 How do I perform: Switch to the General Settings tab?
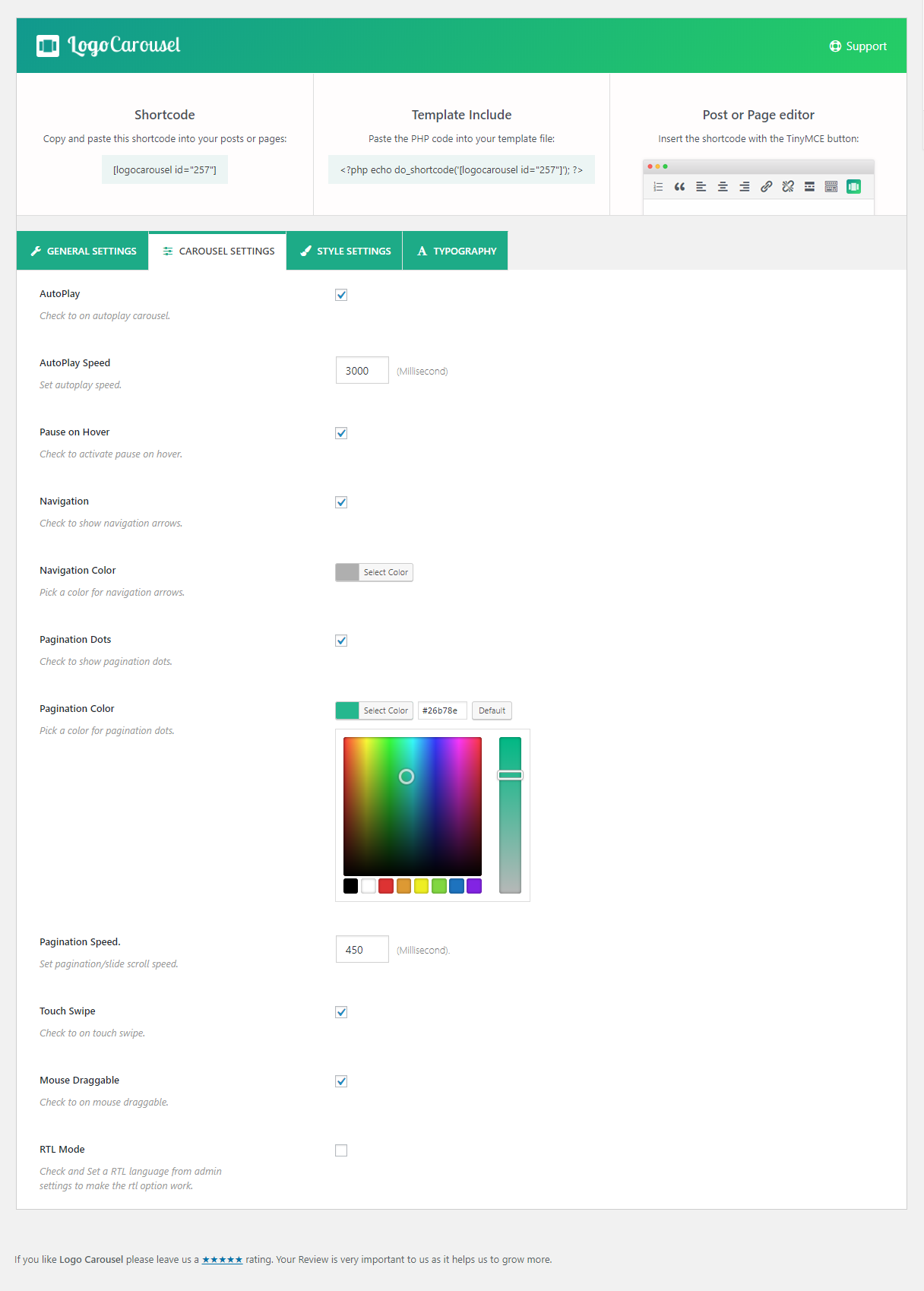coord(83,251)
